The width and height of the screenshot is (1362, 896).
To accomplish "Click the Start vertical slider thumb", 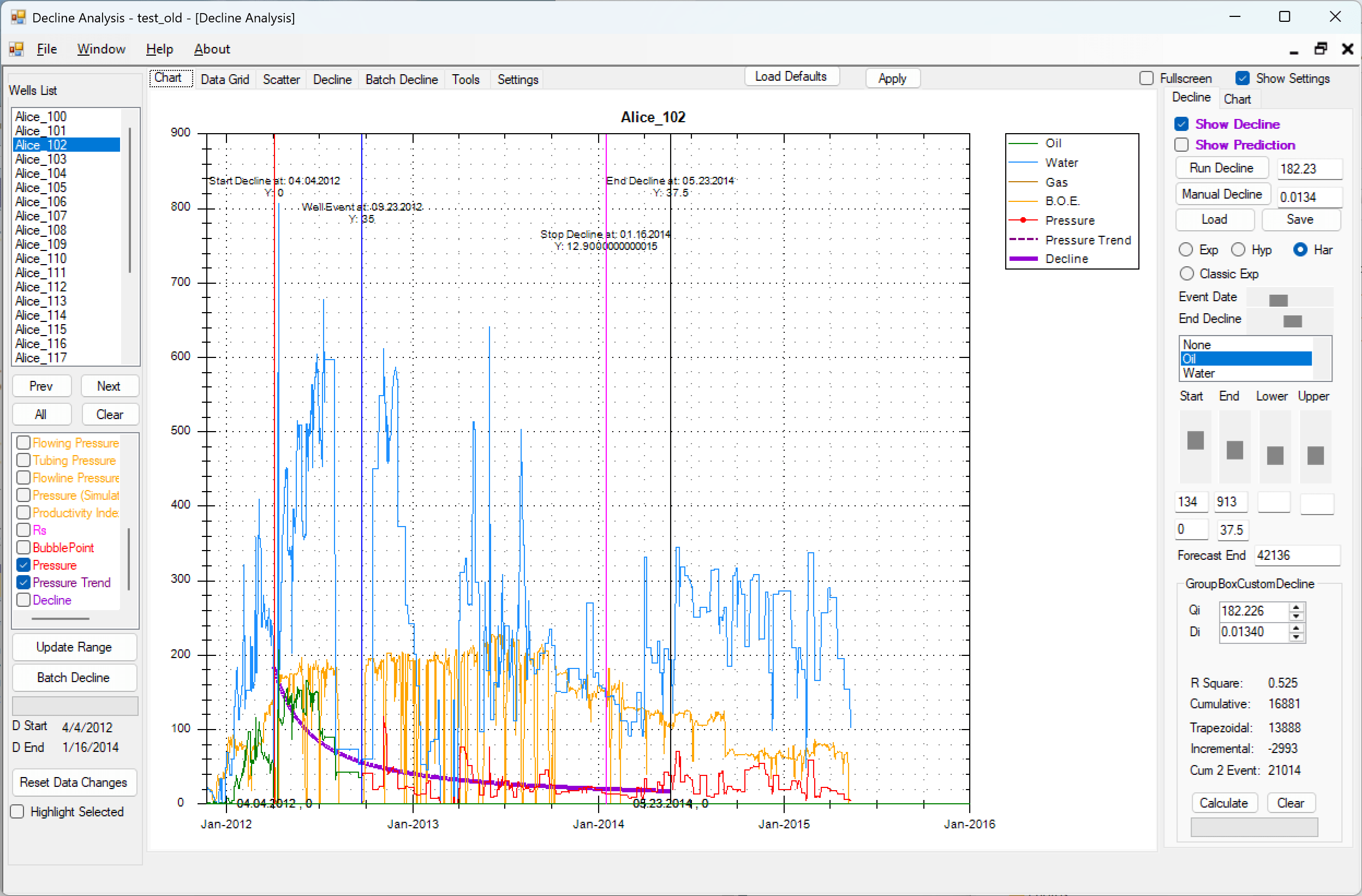I will click(x=1195, y=440).
